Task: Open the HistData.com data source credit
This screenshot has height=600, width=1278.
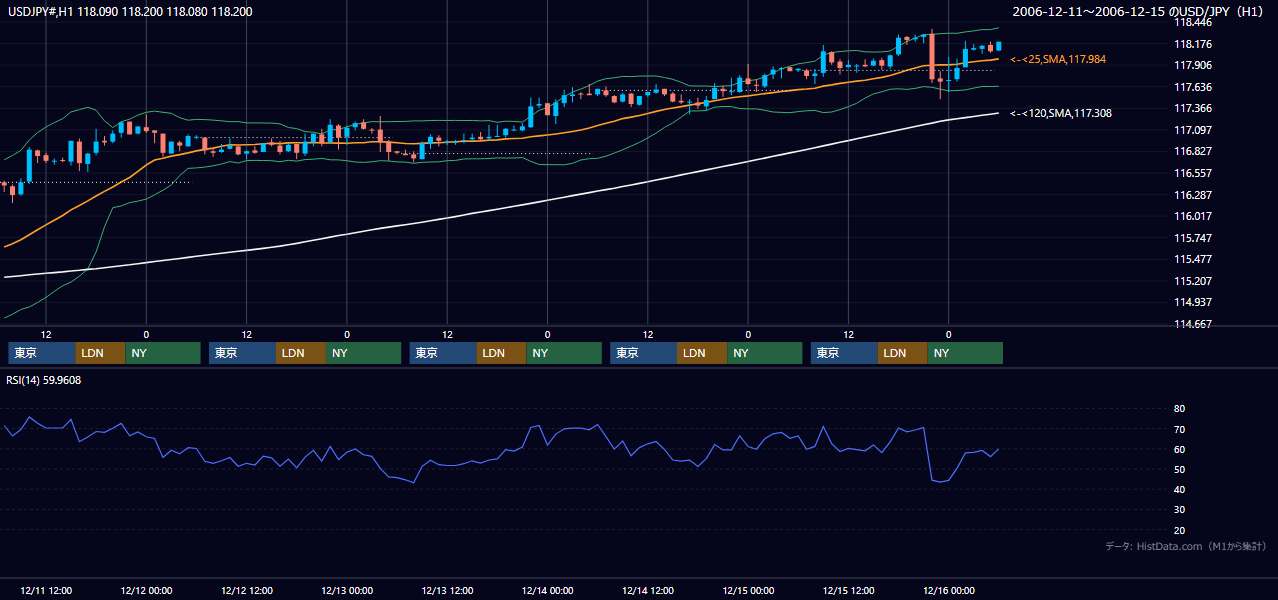Action: click(1185, 546)
